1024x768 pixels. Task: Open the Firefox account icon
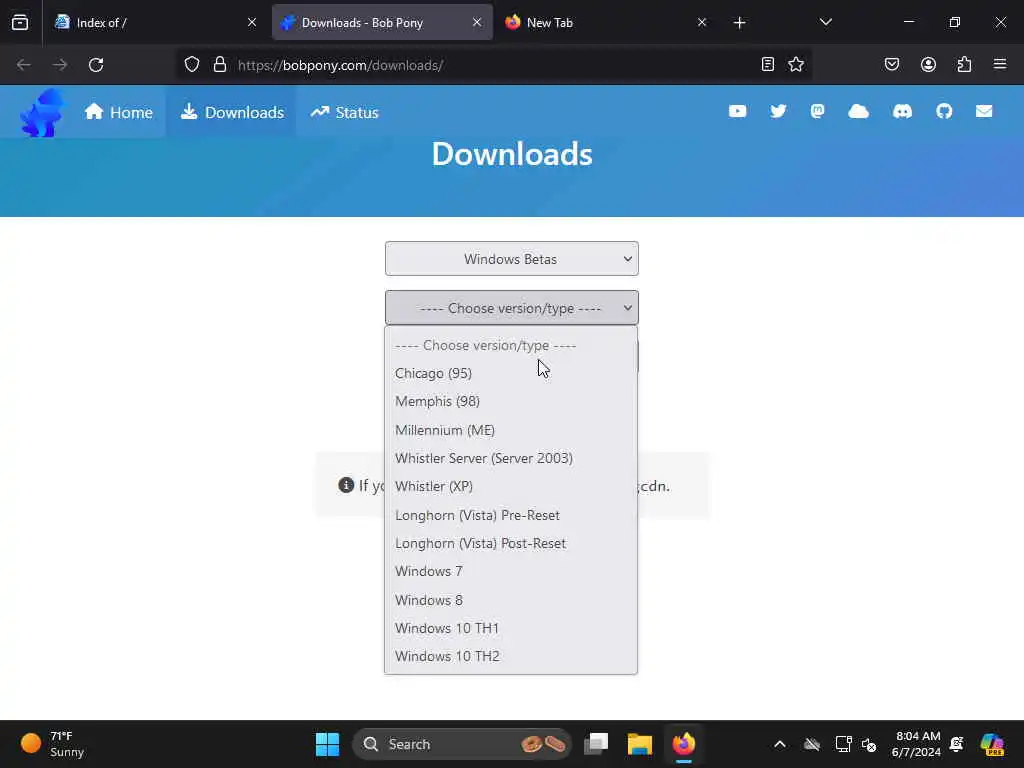[x=928, y=65]
